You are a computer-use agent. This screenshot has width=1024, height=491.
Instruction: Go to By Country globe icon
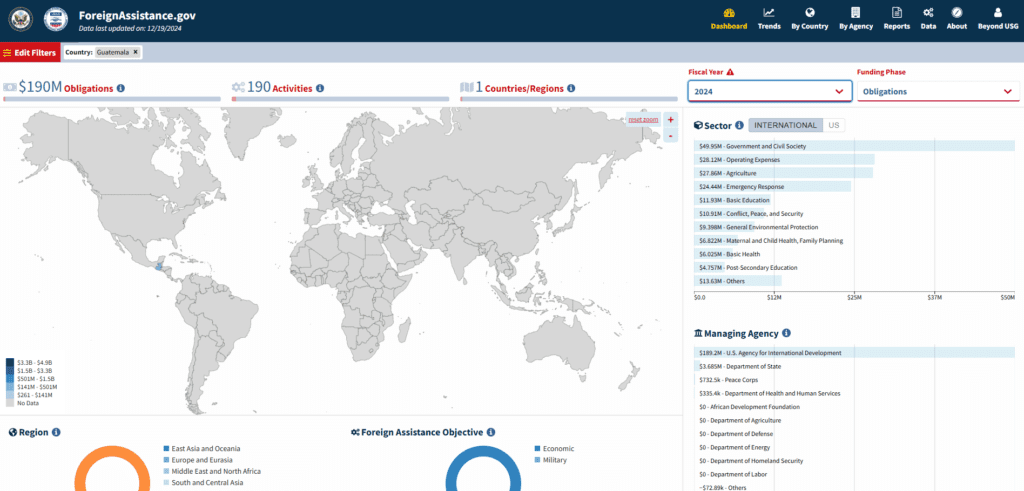pyautogui.click(x=809, y=13)
